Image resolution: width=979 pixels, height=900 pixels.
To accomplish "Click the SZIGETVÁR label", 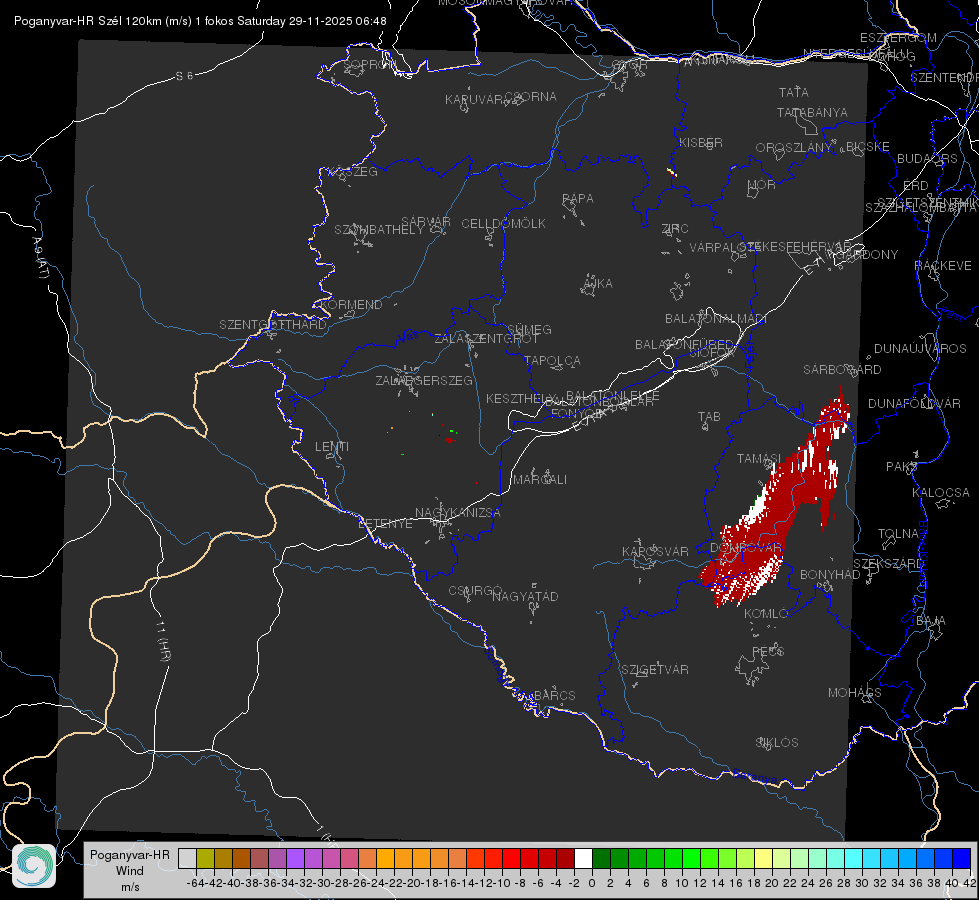I will [x=655, y=670].
